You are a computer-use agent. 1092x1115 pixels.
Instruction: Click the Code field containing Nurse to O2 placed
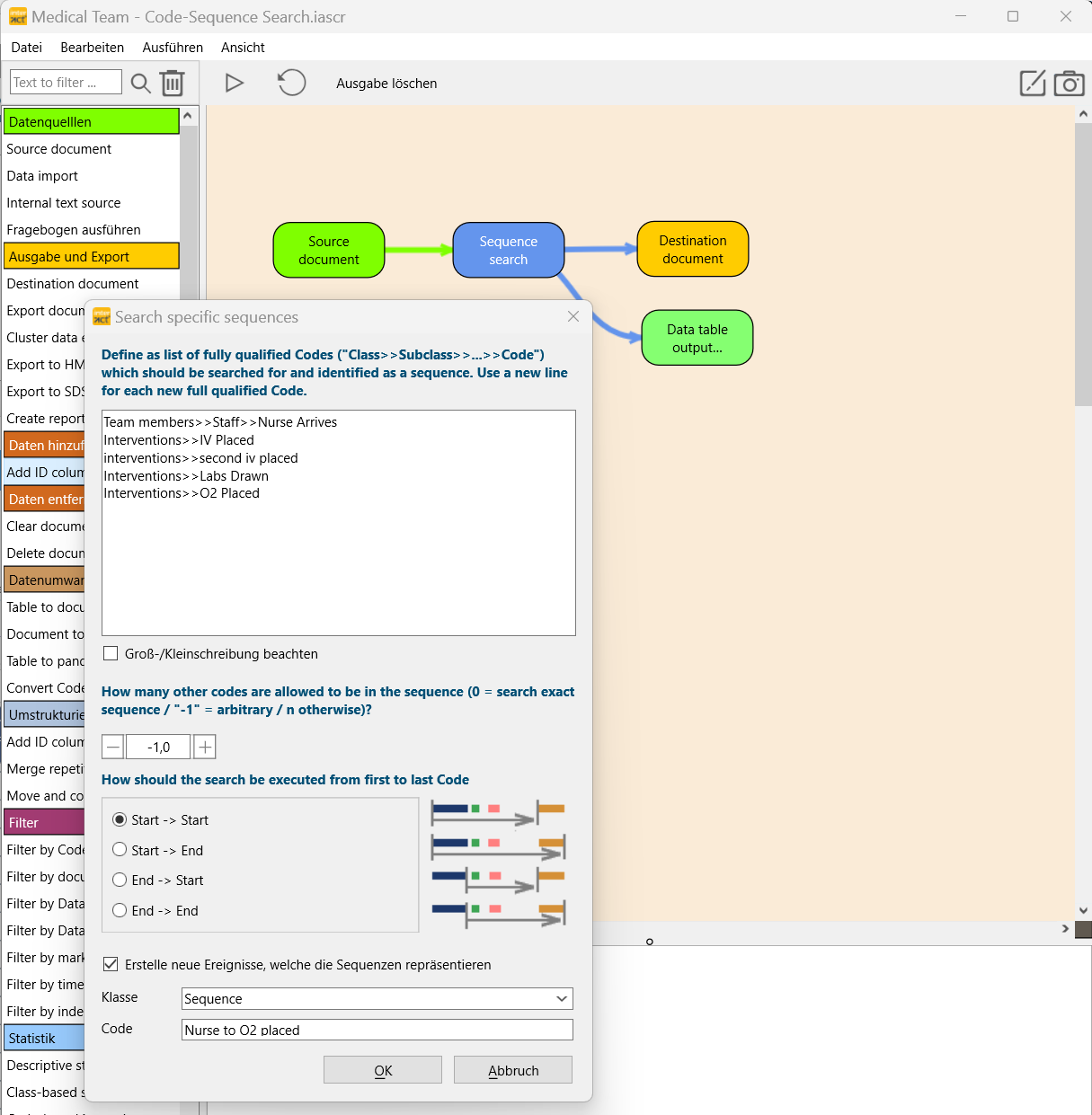pos(377,1030)
